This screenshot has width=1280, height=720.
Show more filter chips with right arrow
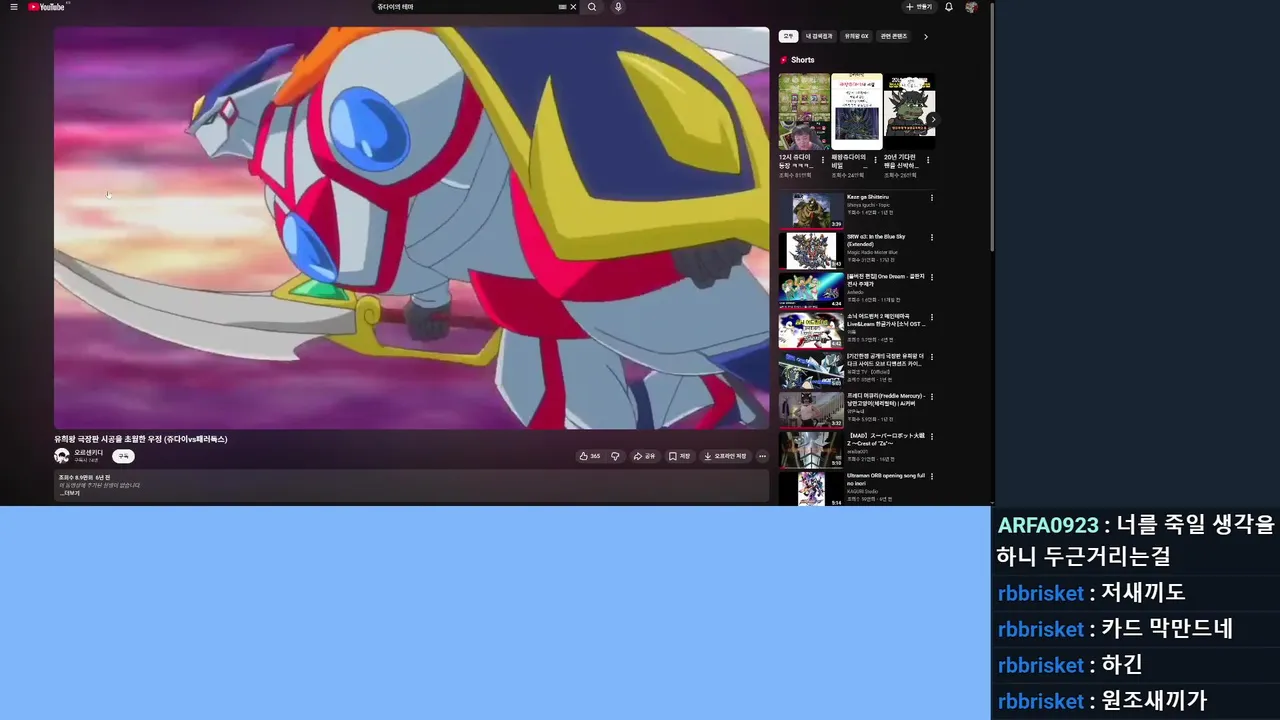[926, 36]
